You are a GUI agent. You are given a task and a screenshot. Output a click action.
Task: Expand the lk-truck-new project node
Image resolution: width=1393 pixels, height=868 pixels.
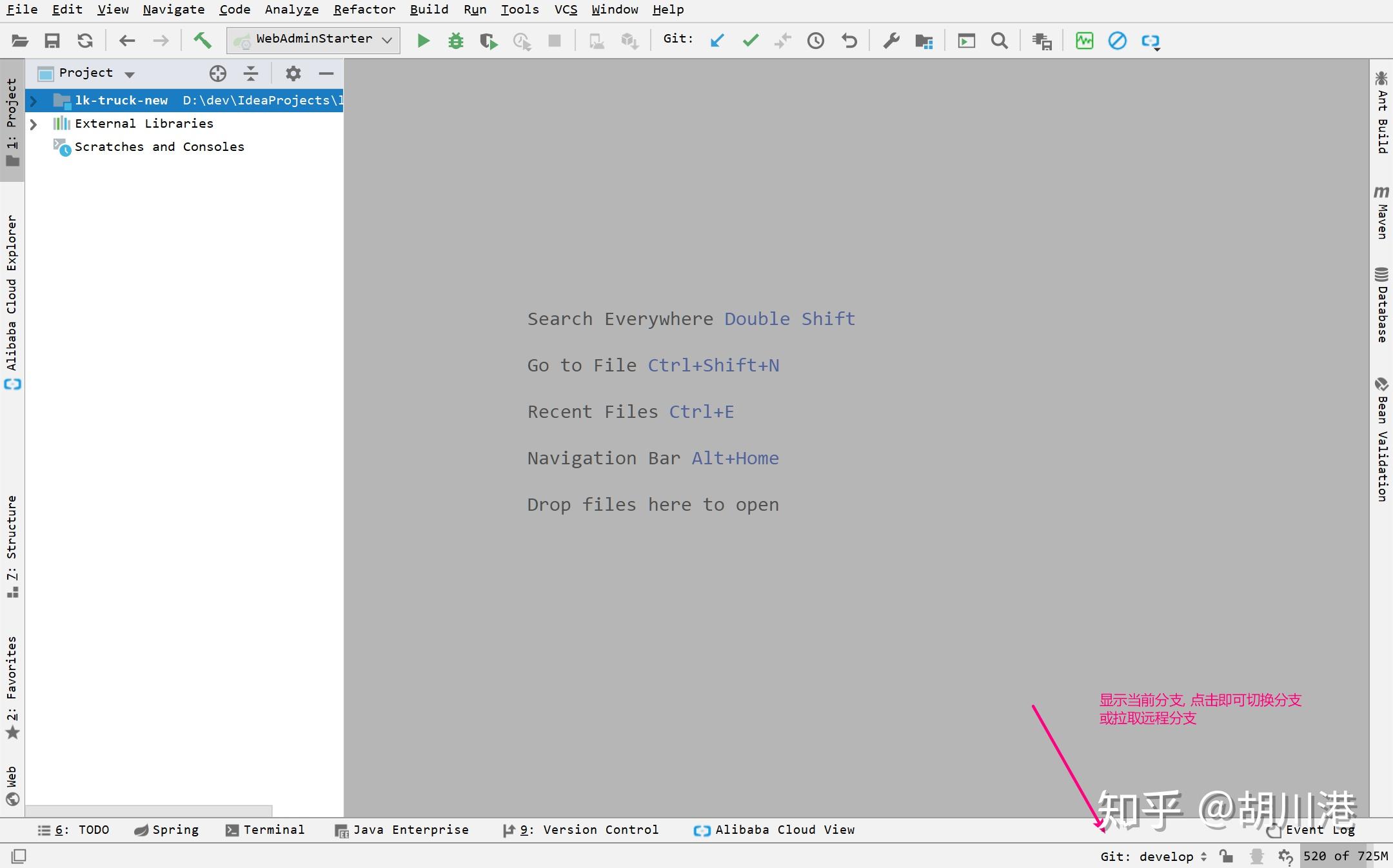point(34,101)
